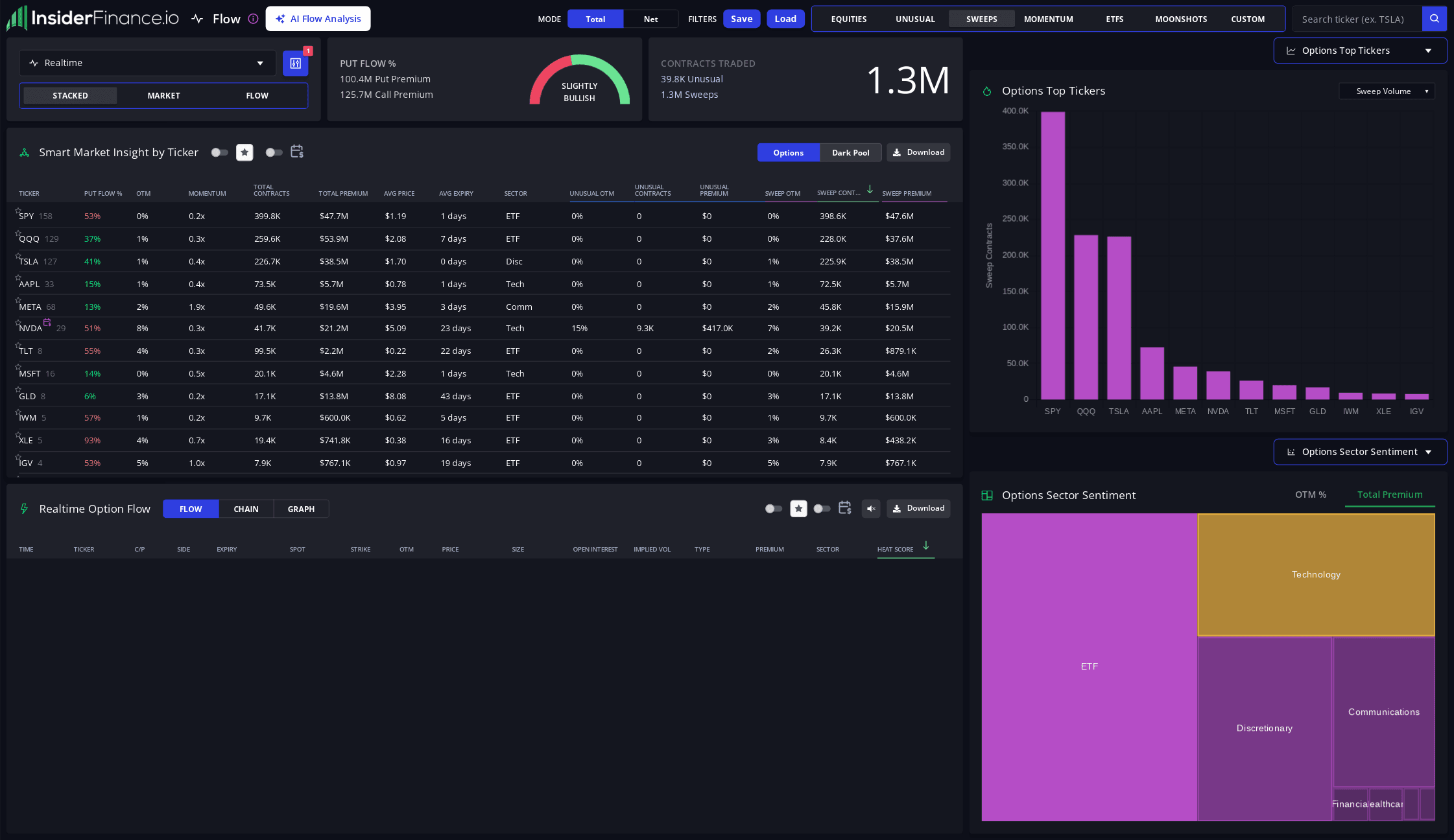
Task: Open the Realtime timeframe dropdown
Action: [x=148, y=63]
